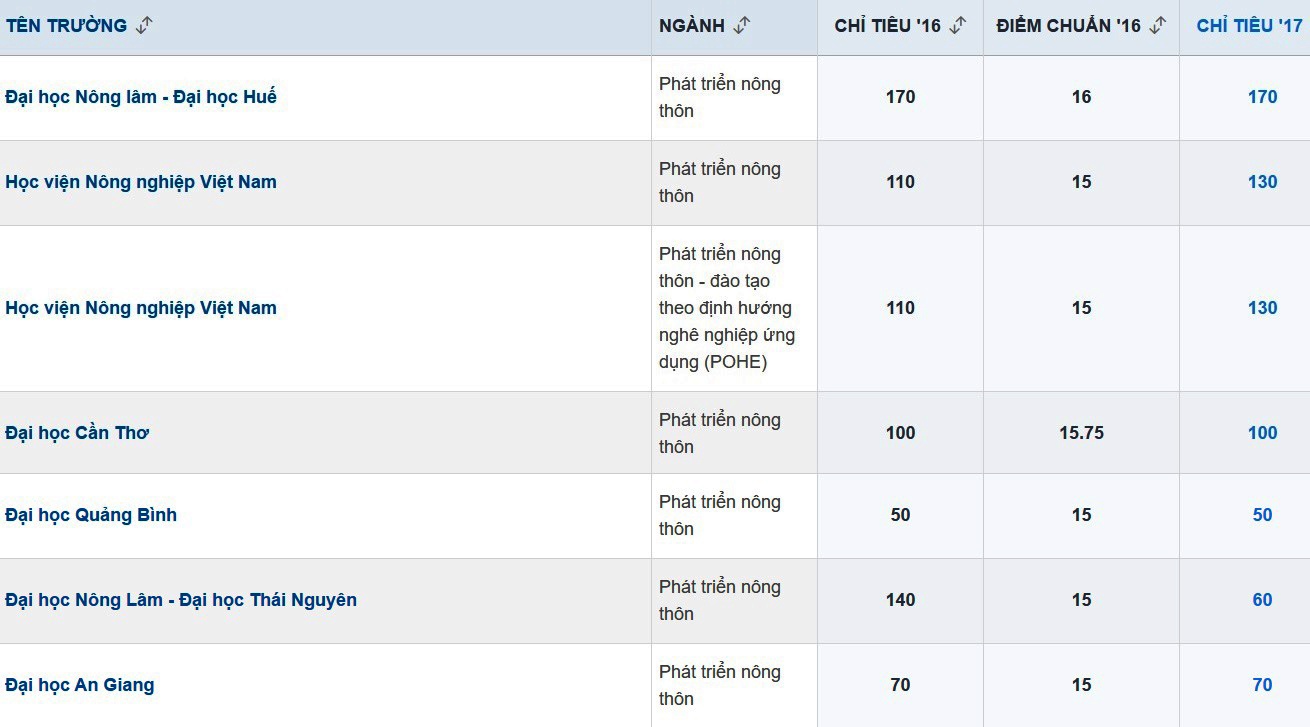Screen dimensions: 1310x727
Task: Click NGÀNH header label
Action: 692,26
